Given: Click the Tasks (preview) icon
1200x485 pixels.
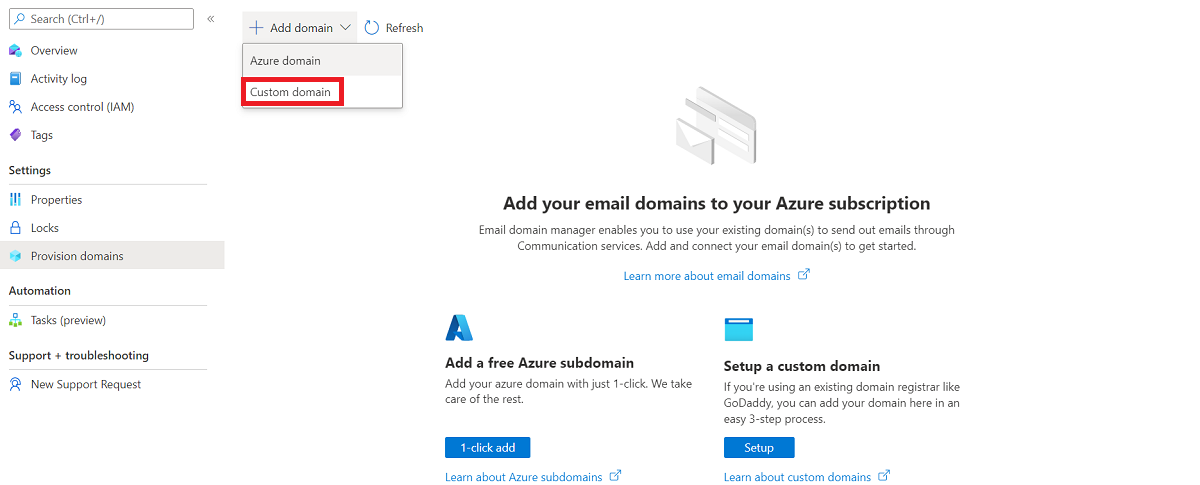Looking at the screenshot, I should [x=15, y=320].
